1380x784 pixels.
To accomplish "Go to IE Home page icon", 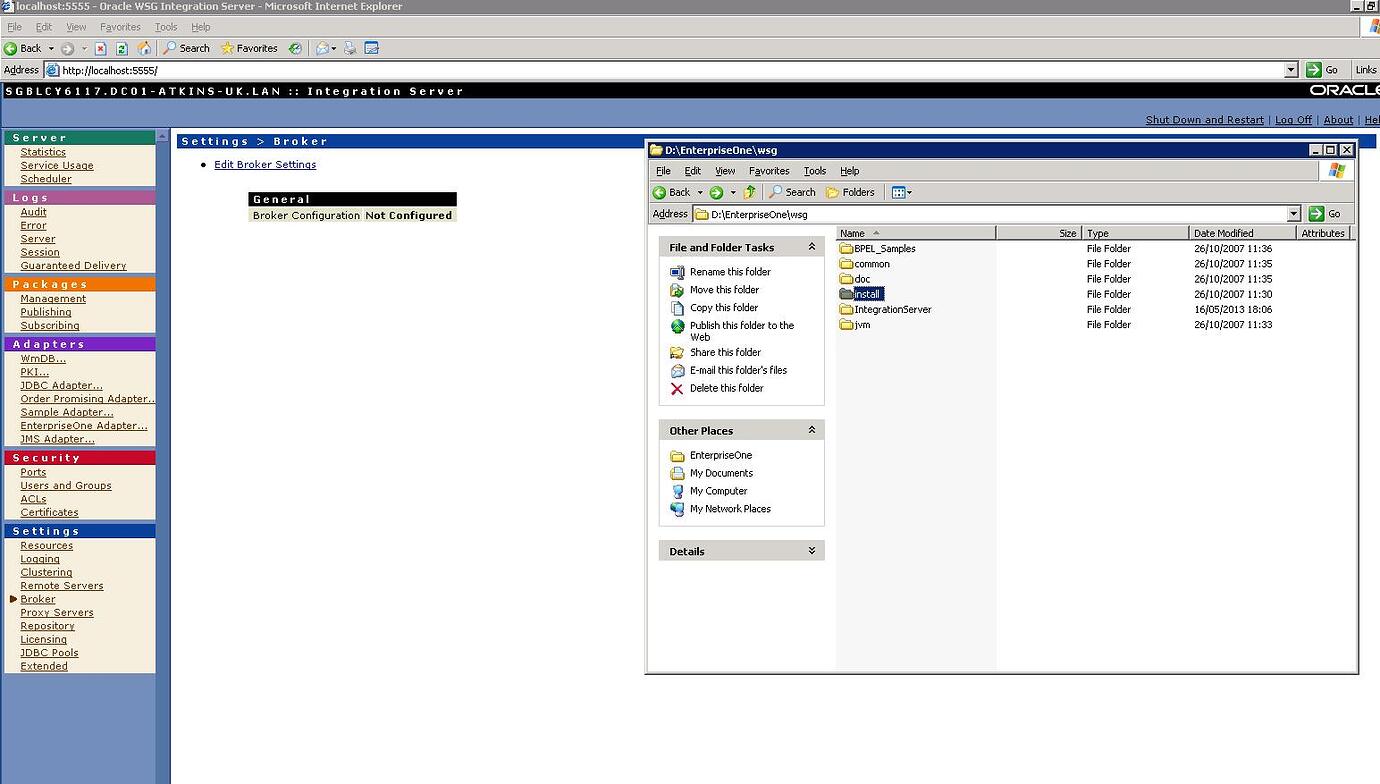I will 144,48.
